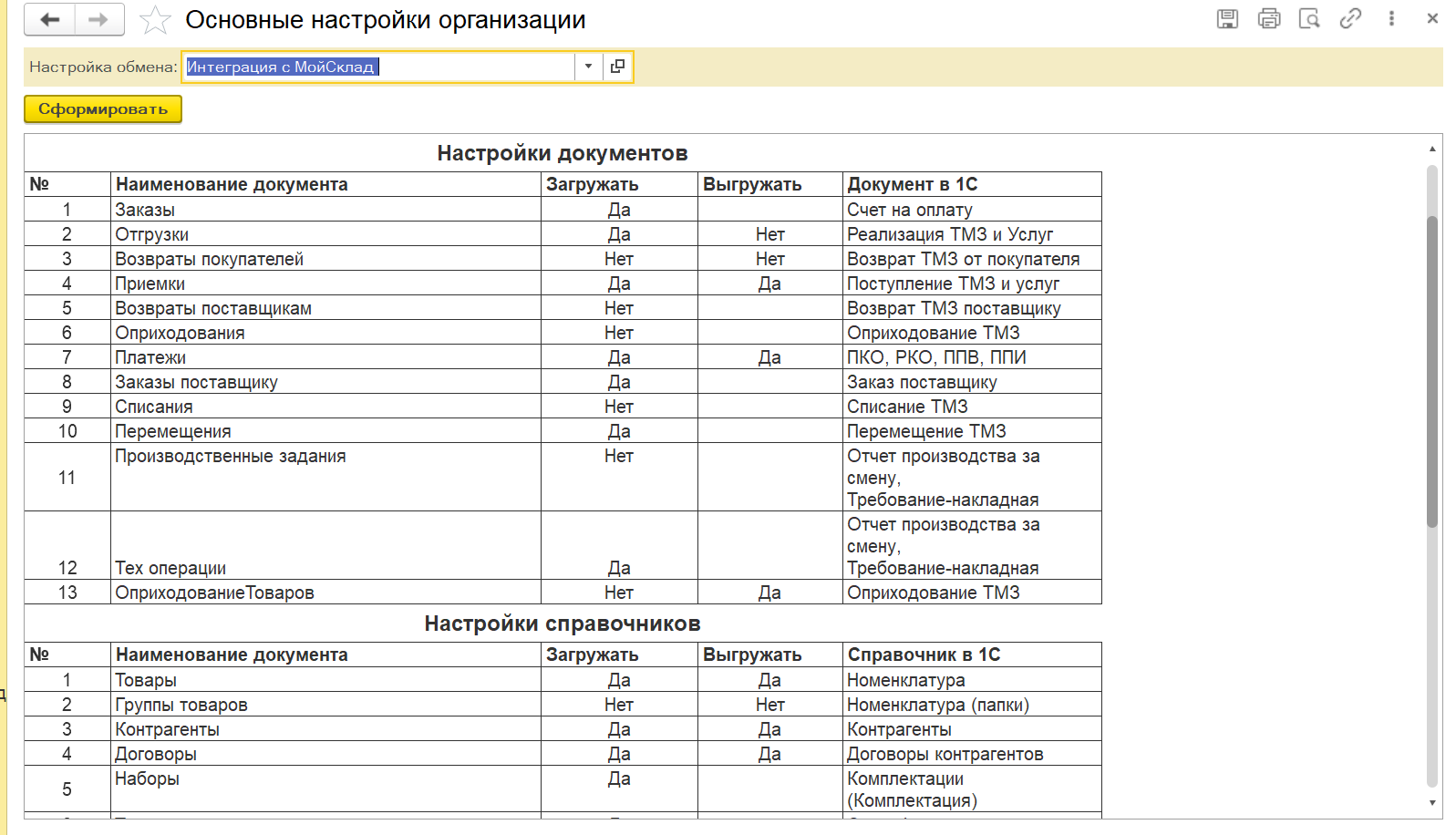The image size is (1456, 835).
Task: Select the Тех операции cell
Action: pos(325,545)
